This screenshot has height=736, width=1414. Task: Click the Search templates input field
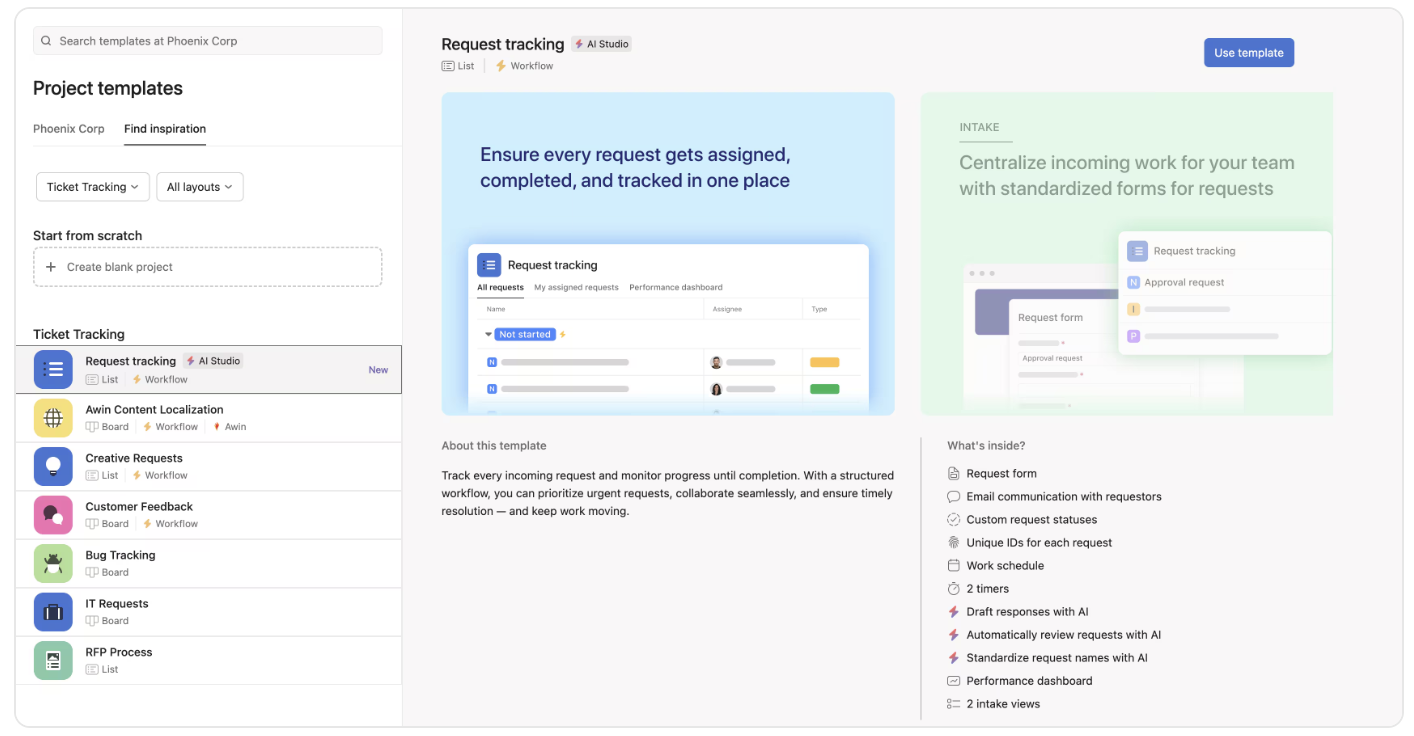[x=215, y=41]
